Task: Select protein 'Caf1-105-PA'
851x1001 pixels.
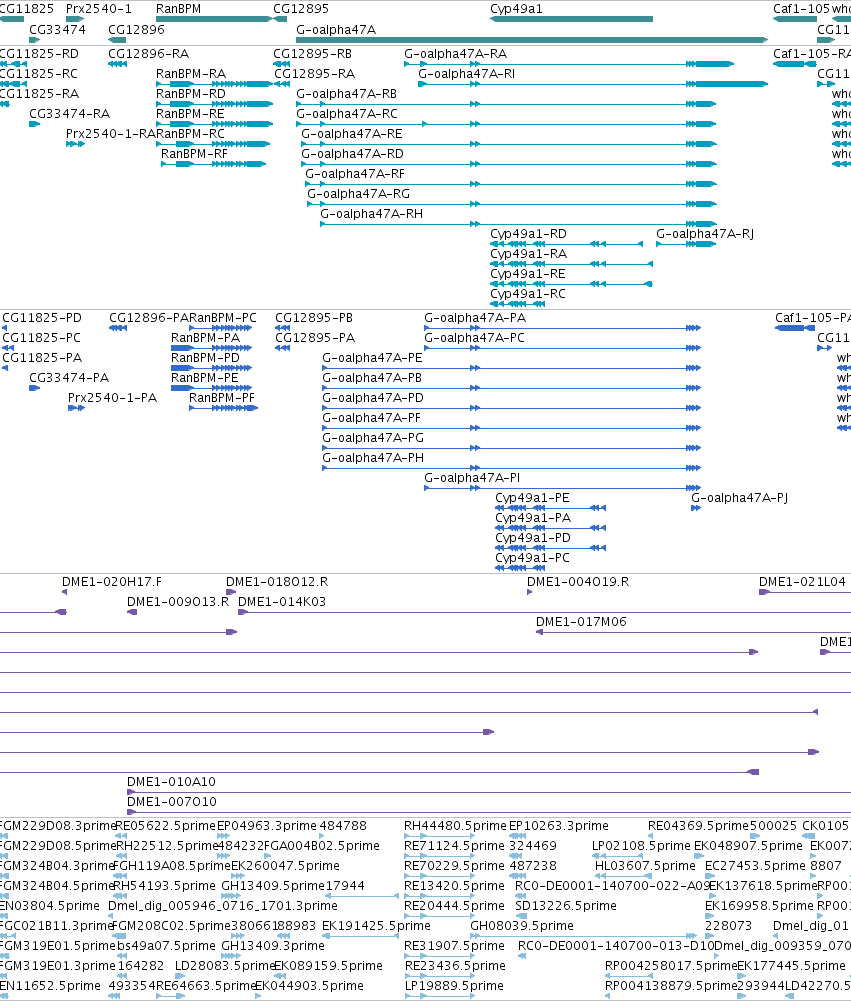Action: (813, 318)
